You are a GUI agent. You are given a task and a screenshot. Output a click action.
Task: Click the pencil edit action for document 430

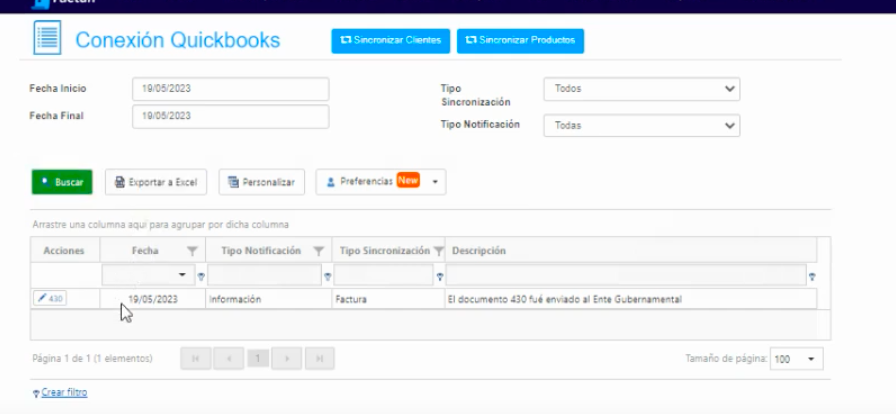50,298
